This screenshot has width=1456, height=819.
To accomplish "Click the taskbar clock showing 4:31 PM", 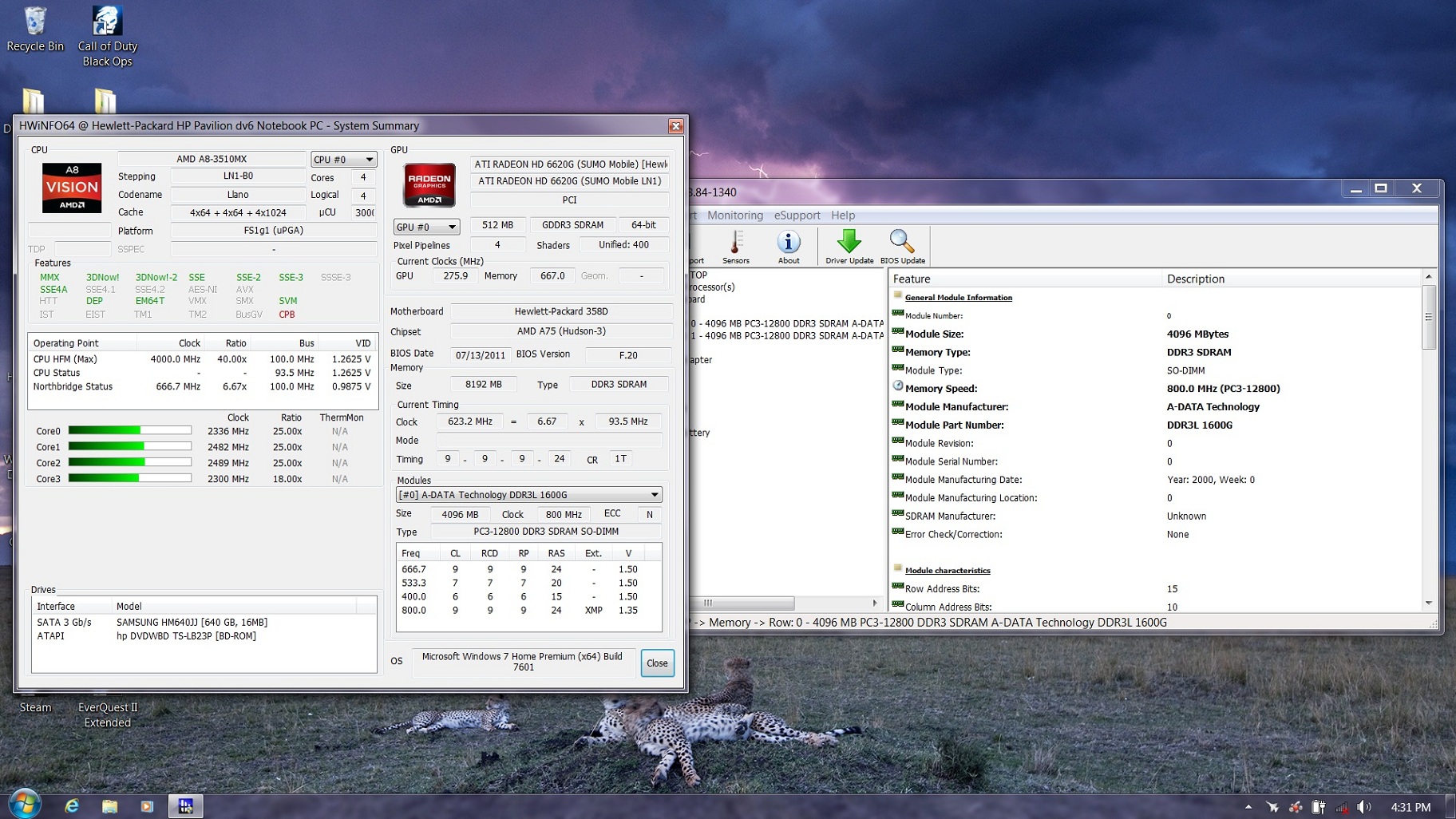I will point(1411,808).
